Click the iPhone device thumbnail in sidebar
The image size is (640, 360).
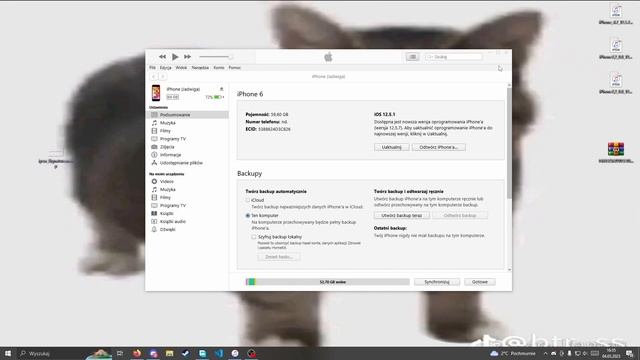[156, 93]
